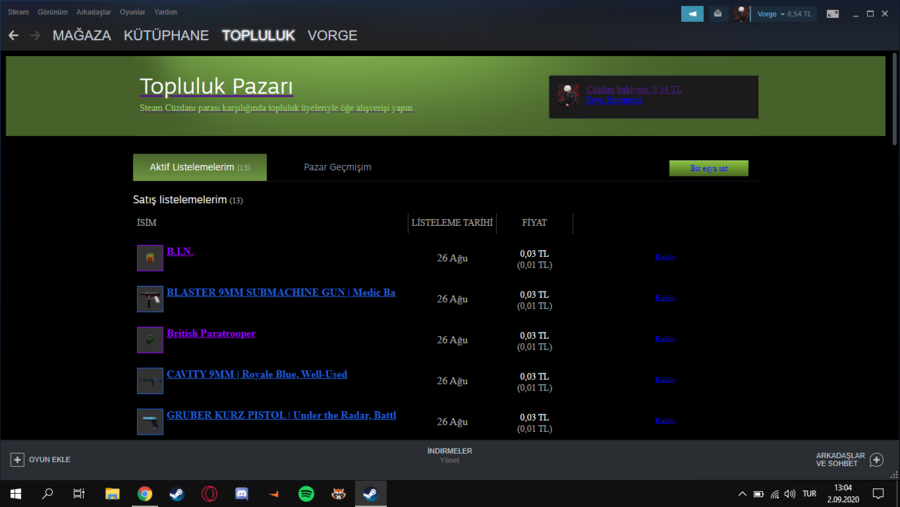Screen dimensions: 900x507
Task: Switch to Pazar Geçmişim tab
Action: 338,167
